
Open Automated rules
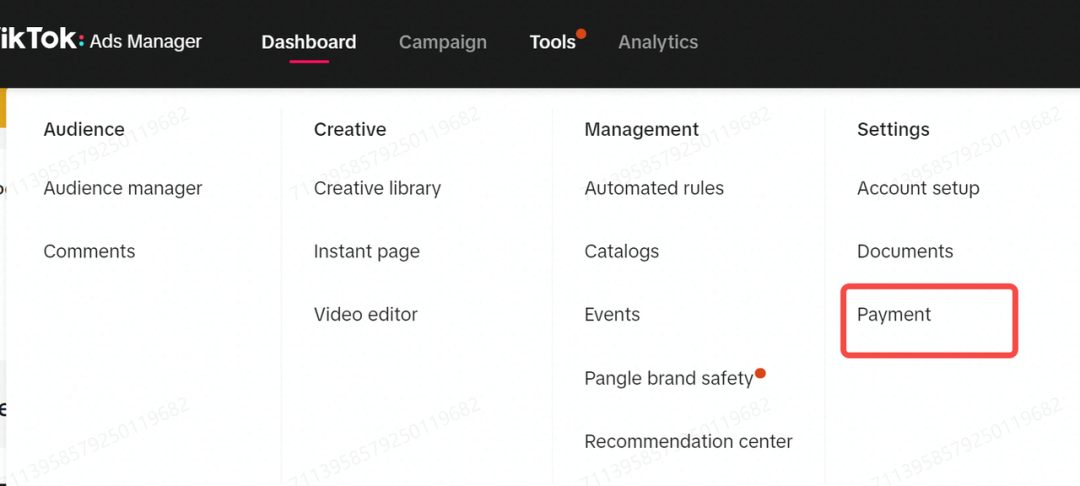pyautogui.click(x=654, y=188)
